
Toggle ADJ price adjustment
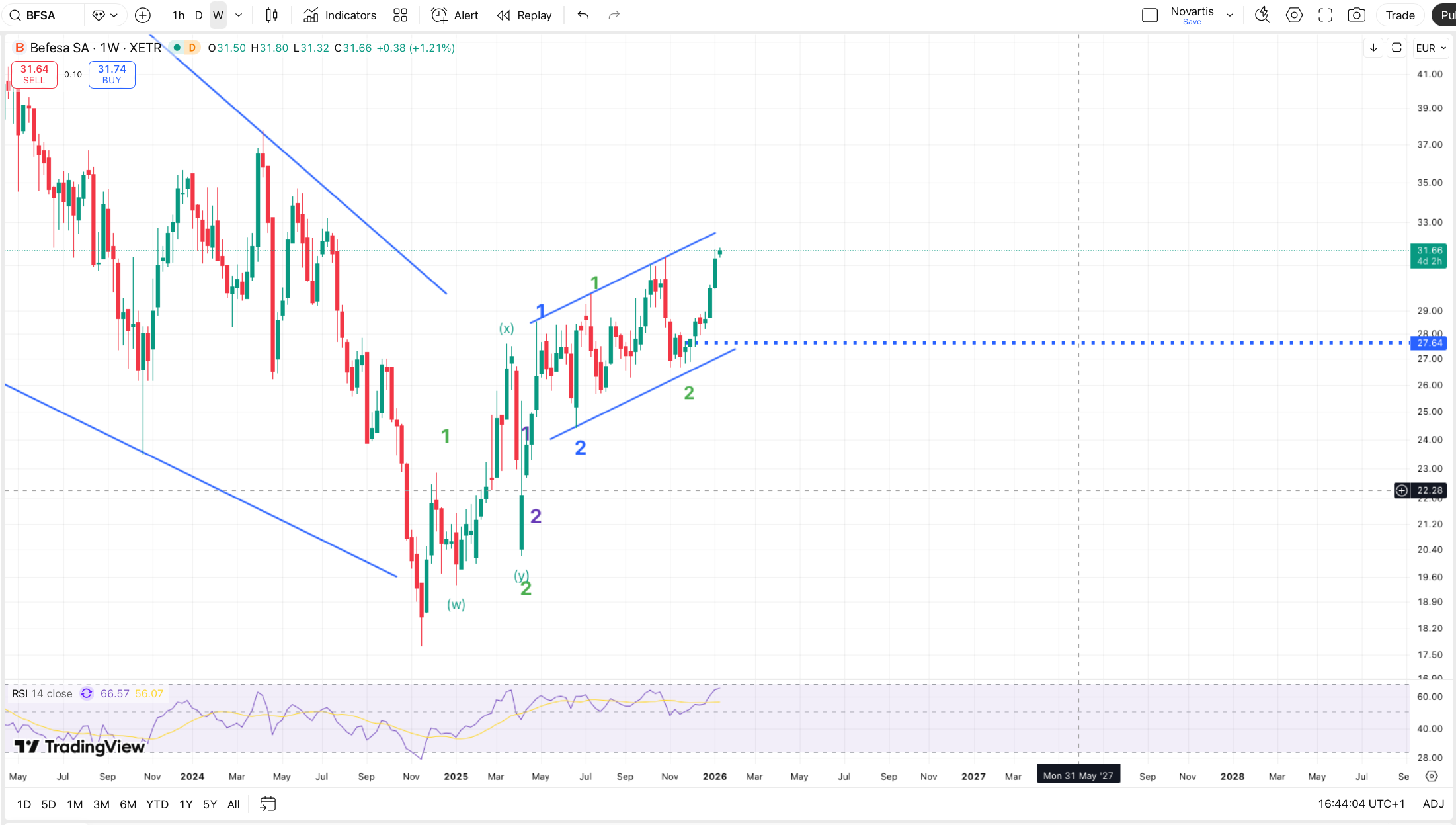pos(1433,804)
